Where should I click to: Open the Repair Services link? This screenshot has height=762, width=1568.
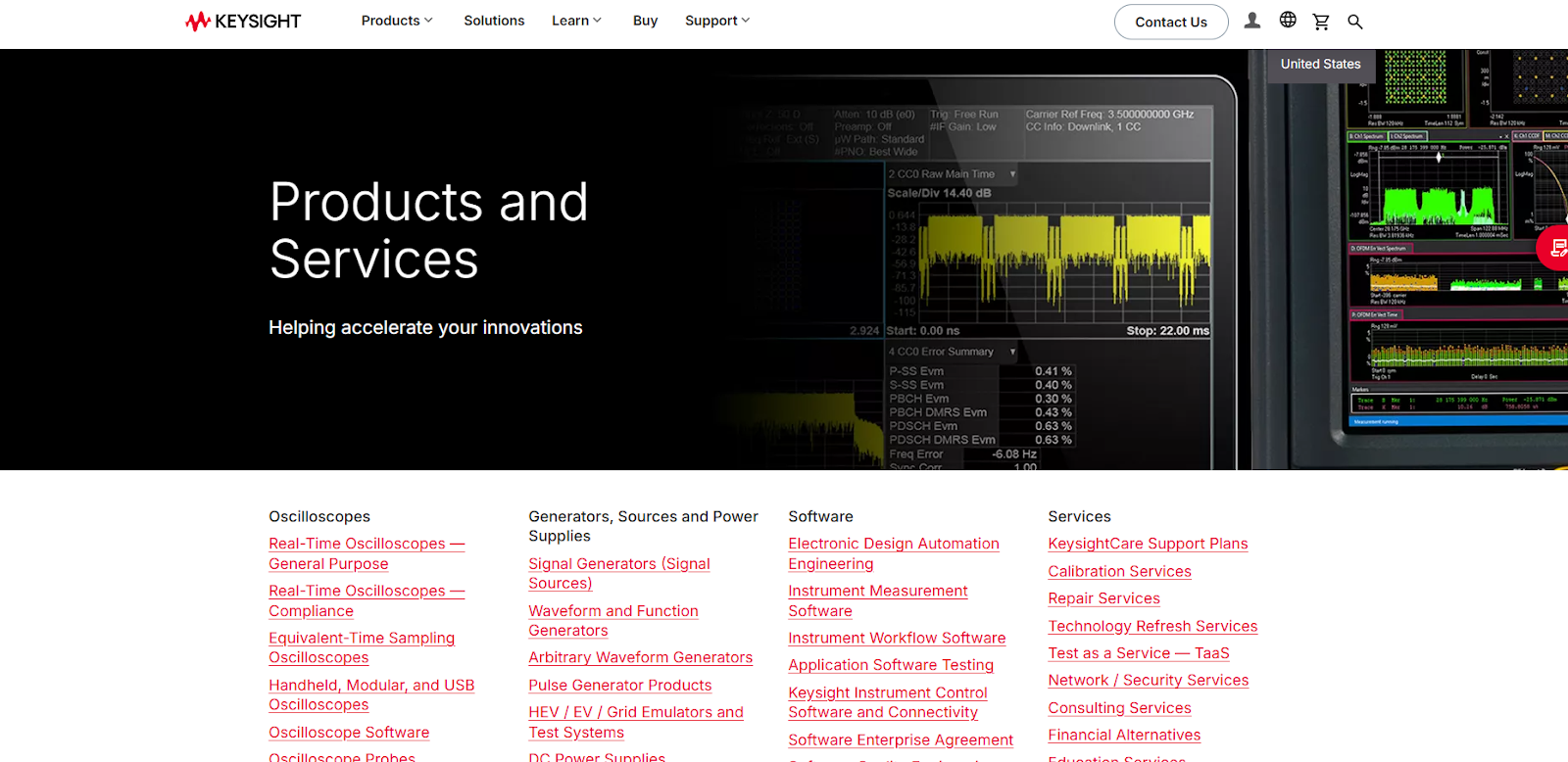click(1103, 598)
